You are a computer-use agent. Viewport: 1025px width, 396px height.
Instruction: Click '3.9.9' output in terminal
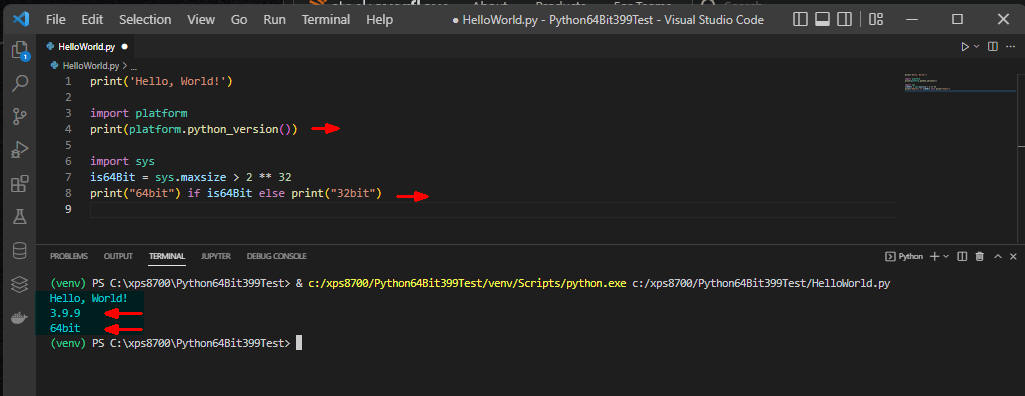click(x=65, y=313)
